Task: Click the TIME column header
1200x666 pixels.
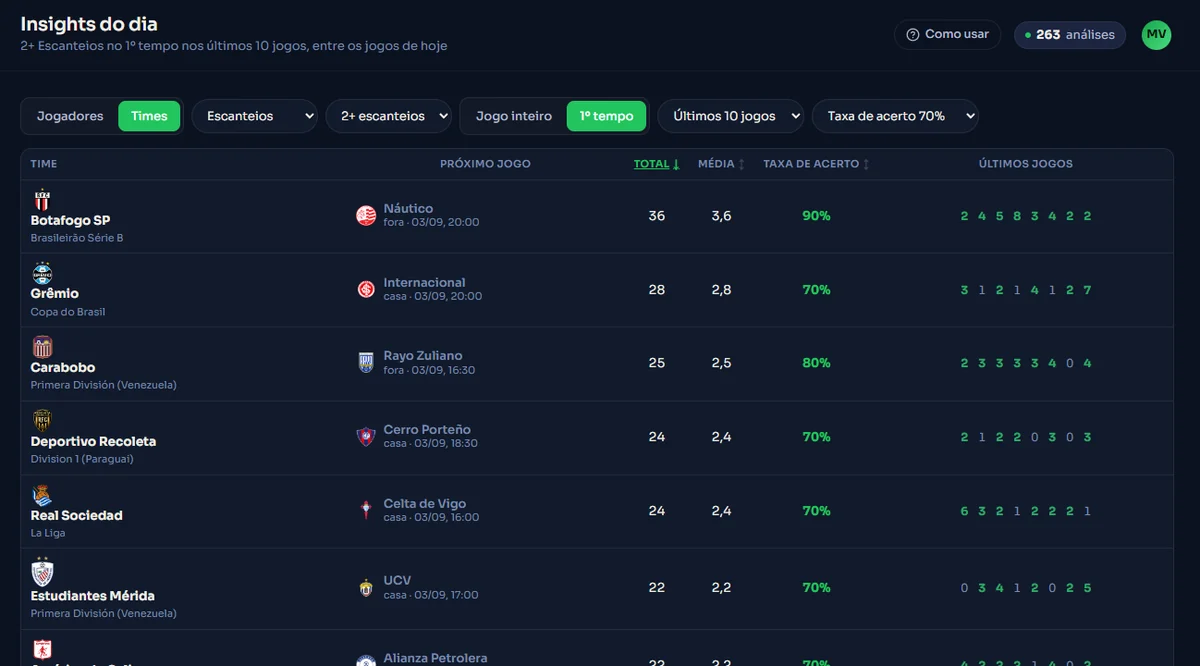Action: tap(44, 164)
